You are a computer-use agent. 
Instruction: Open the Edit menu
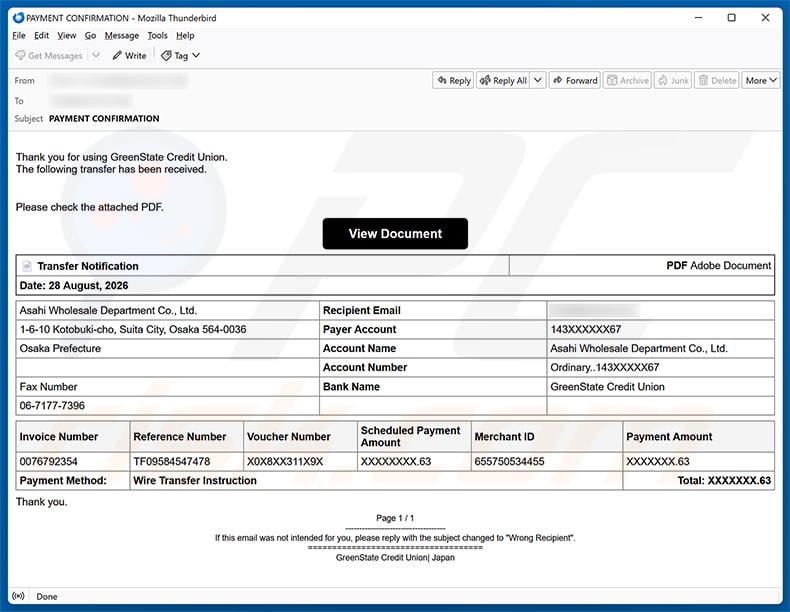[x=41, y=35]
